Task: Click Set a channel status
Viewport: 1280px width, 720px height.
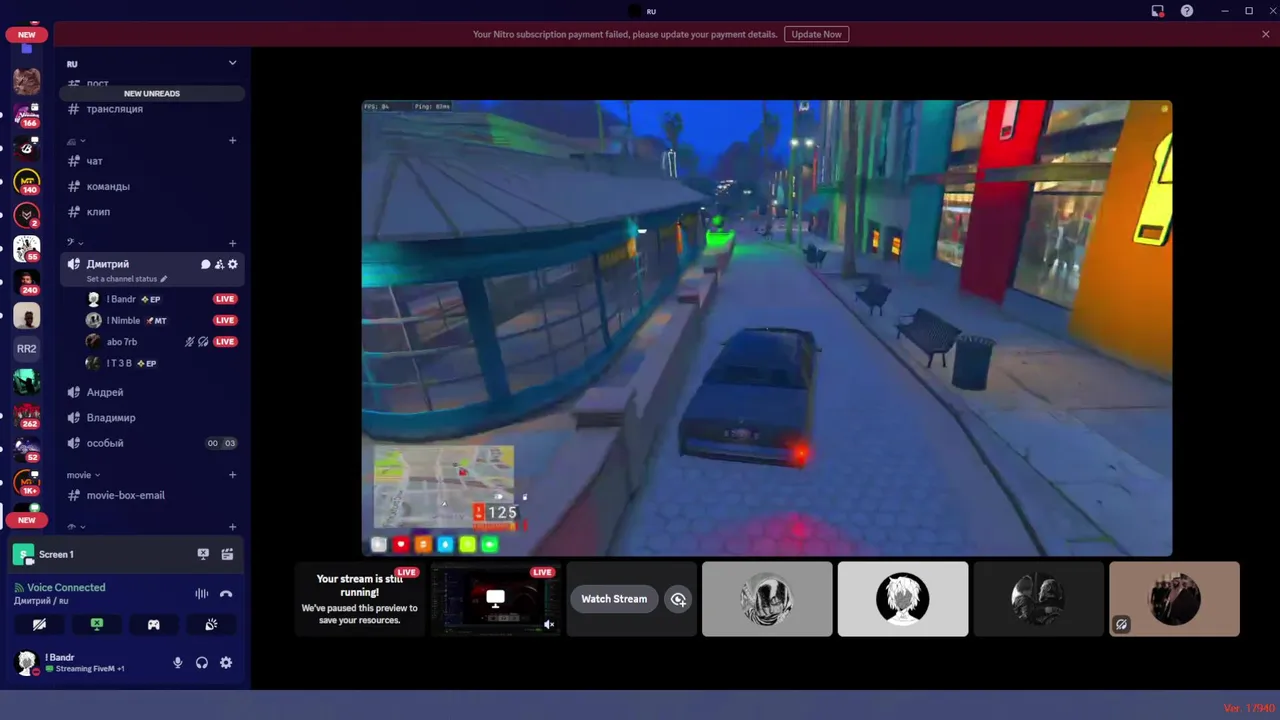Action: (126, 279)
